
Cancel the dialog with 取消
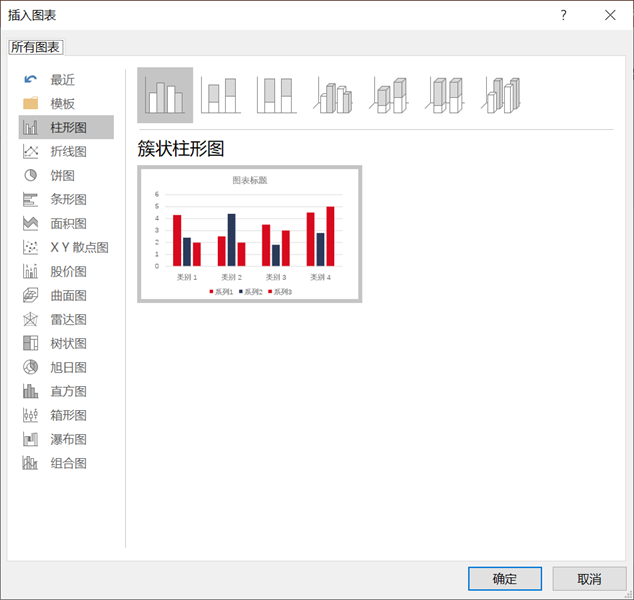589,579
